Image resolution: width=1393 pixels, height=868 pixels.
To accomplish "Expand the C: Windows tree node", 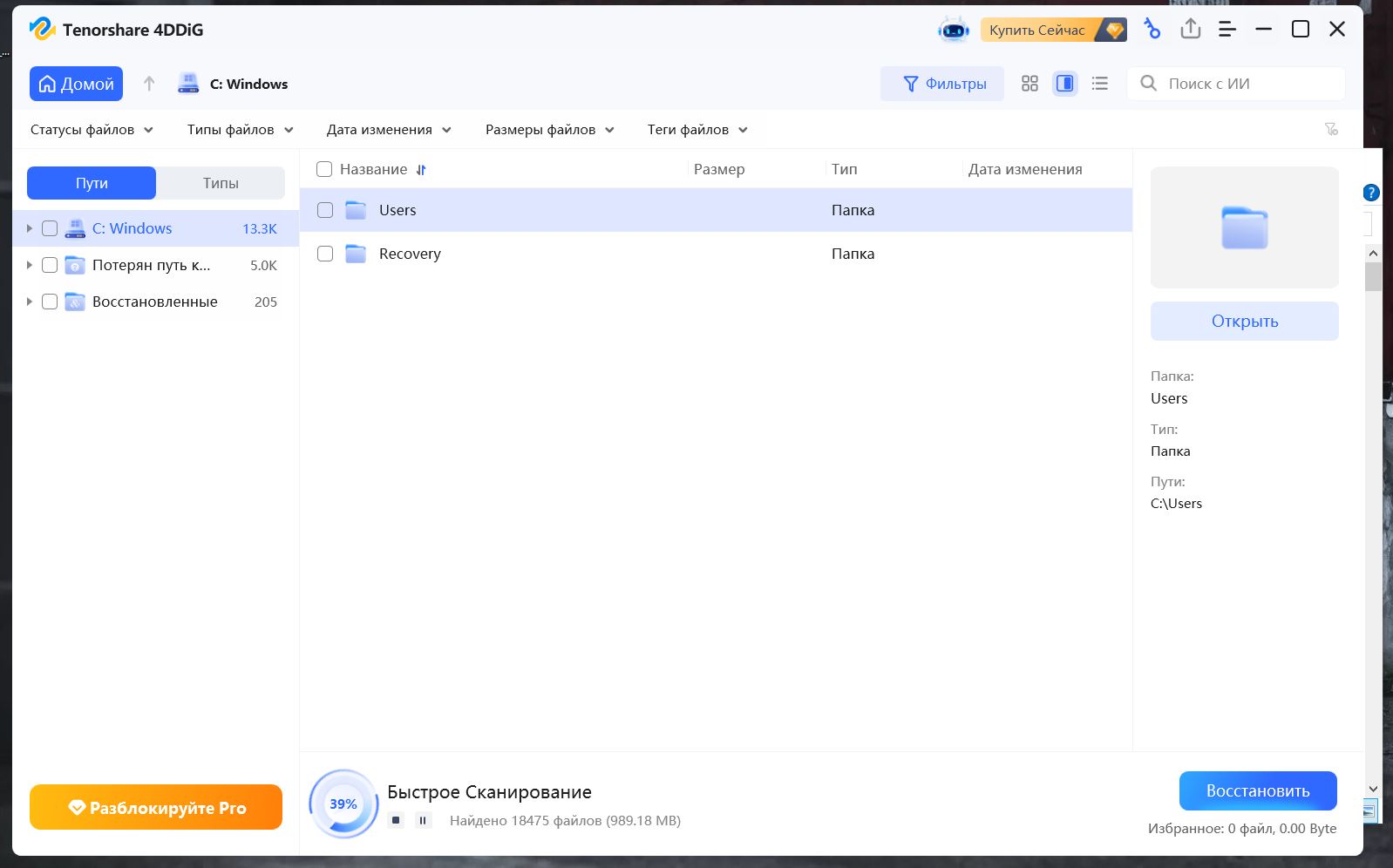I will coord(29,228).
